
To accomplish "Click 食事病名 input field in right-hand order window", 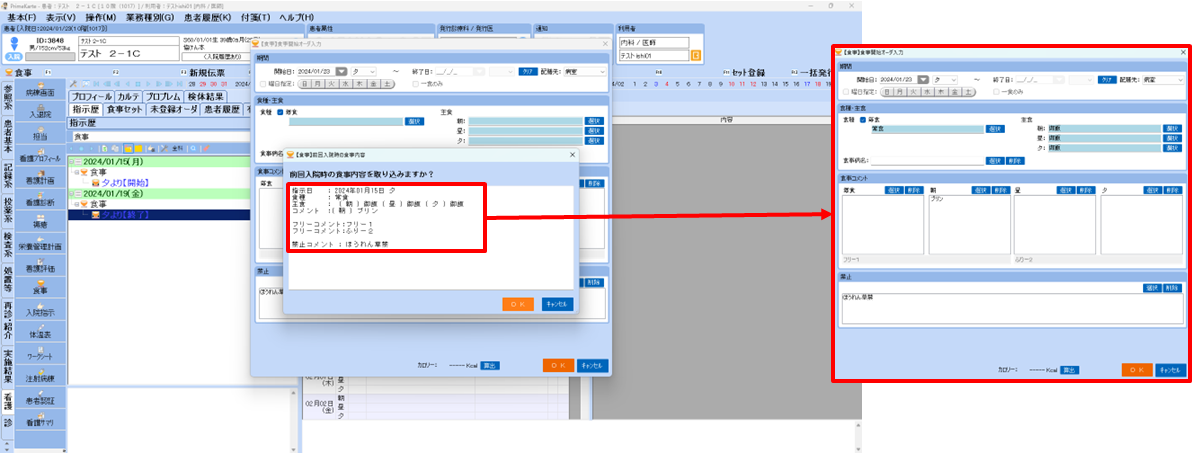I will point(927,161).
